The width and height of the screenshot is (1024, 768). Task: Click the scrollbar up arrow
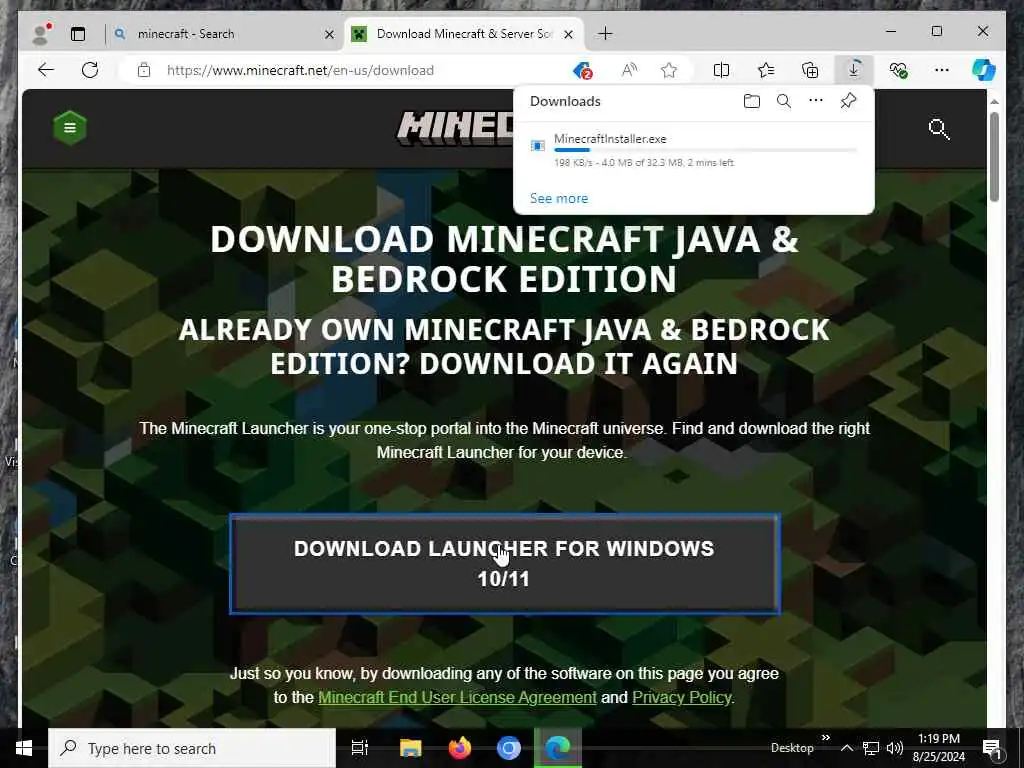tap(994, 102)
